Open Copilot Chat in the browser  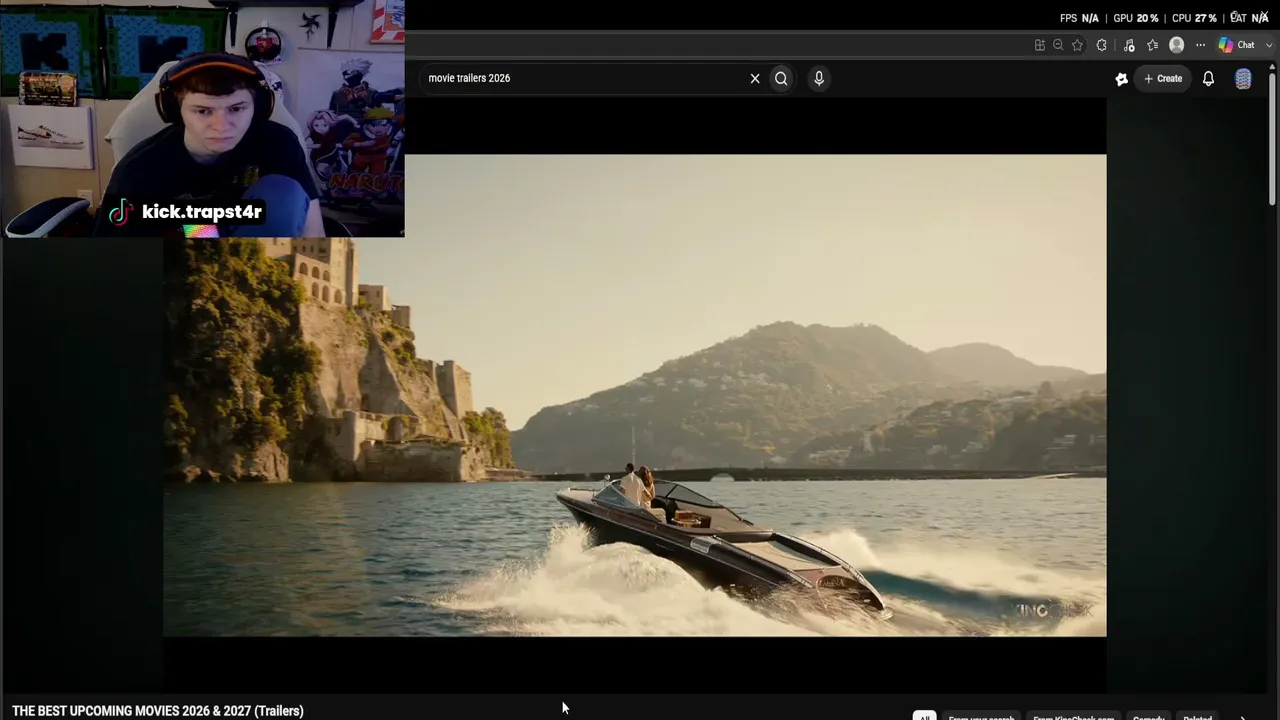pyautogui.click(x=1237, y=45)
